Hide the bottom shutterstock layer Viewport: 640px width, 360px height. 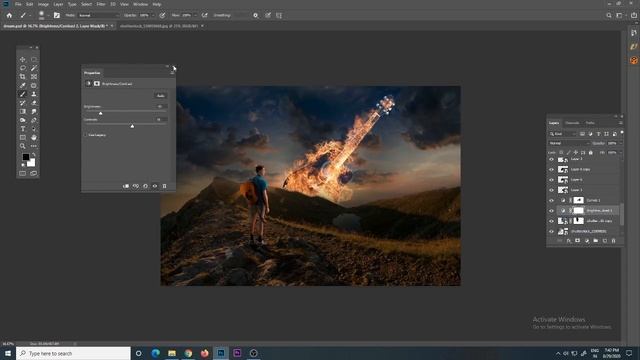click(551, 231)
